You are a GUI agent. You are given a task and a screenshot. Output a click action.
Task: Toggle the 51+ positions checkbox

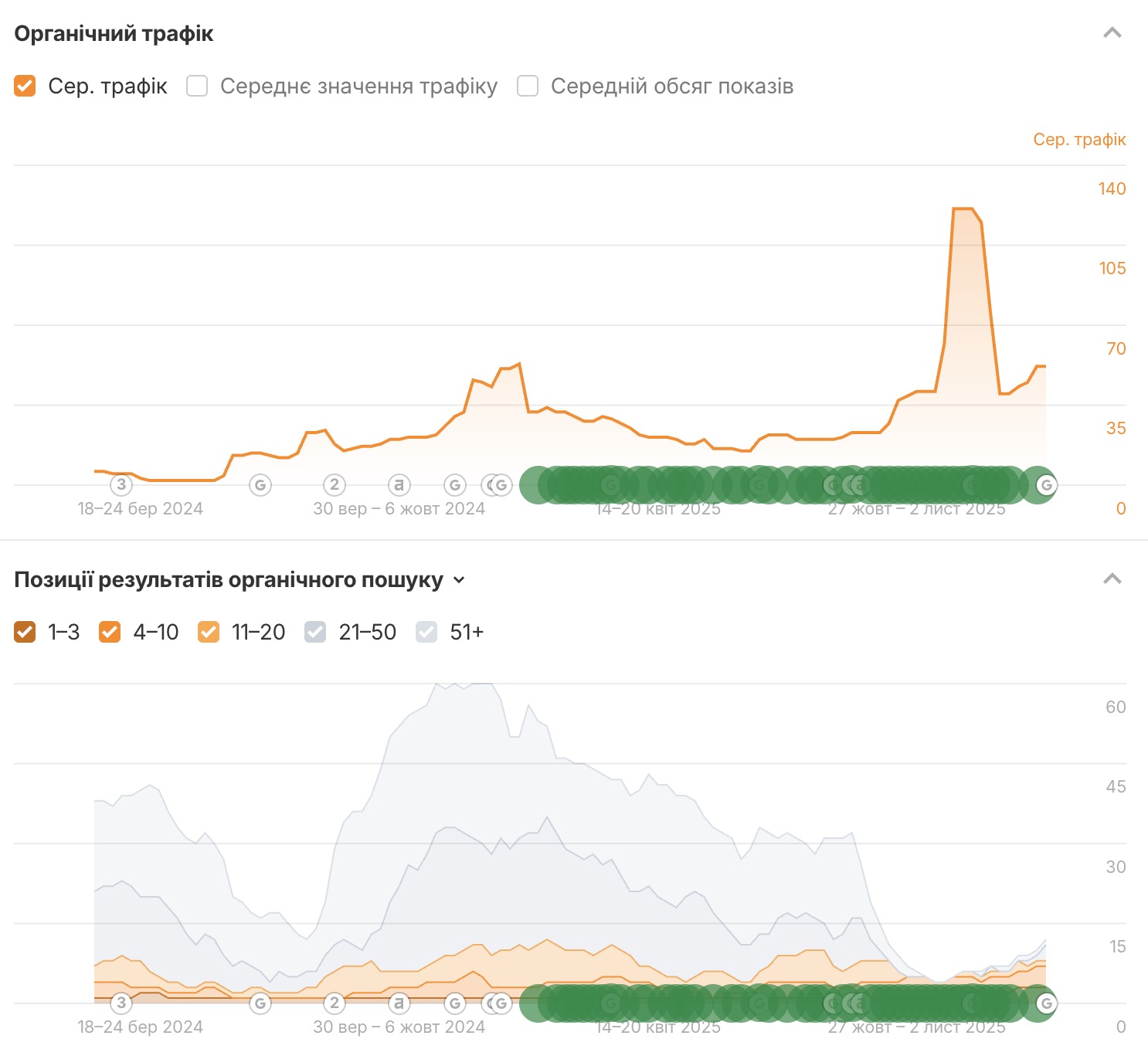426,632
